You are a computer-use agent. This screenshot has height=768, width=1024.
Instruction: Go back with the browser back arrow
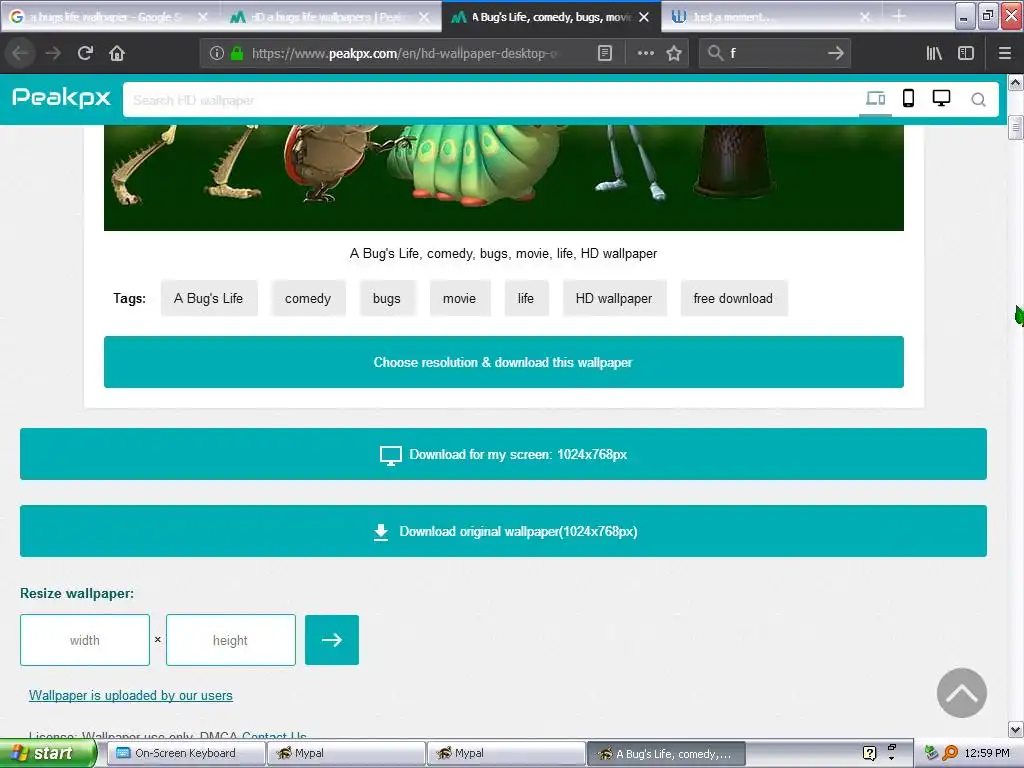point(21,53)
